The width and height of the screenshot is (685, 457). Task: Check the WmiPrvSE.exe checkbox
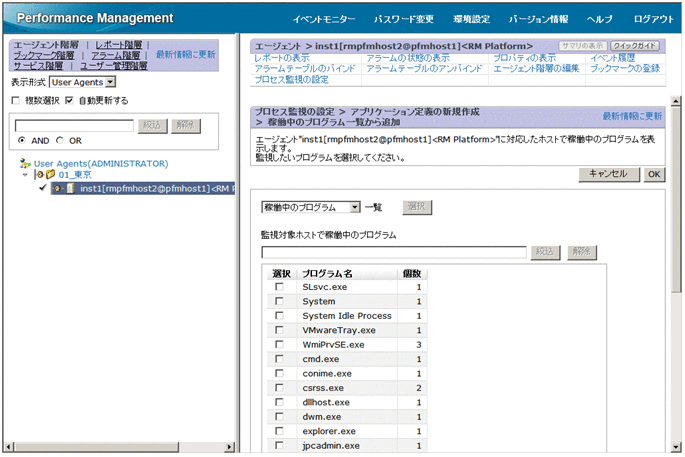click(x=279, y=344)
